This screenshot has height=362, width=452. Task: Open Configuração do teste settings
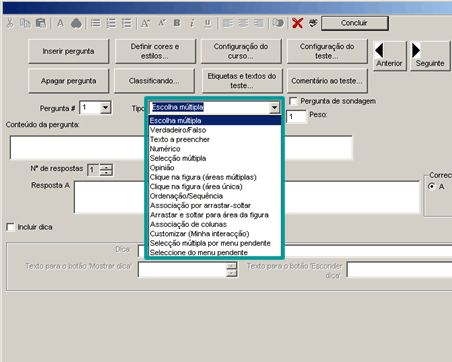click(327, 51)
